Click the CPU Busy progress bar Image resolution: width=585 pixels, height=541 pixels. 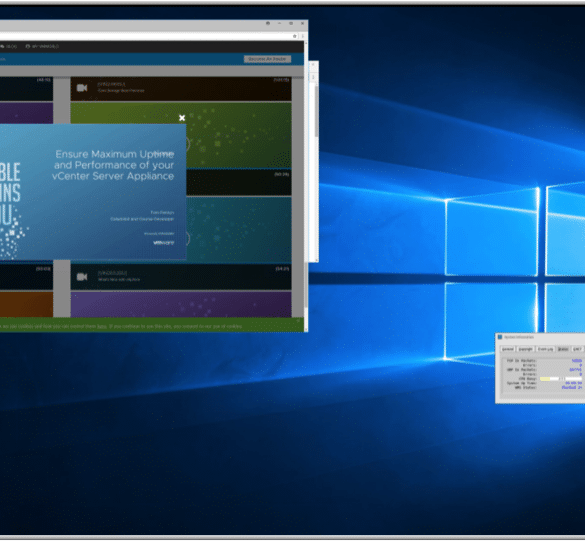pyautogui.click(x=560, y=379)
